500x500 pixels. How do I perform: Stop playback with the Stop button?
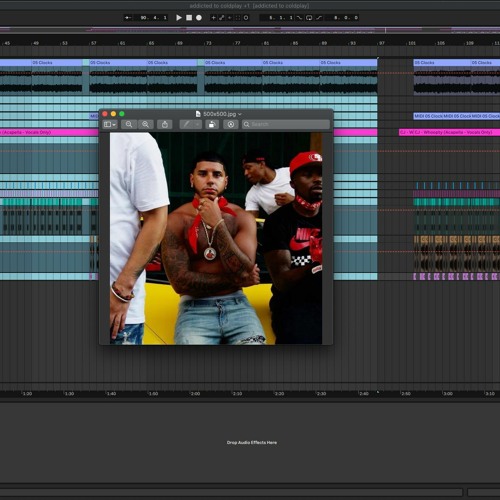click(189, 18)
